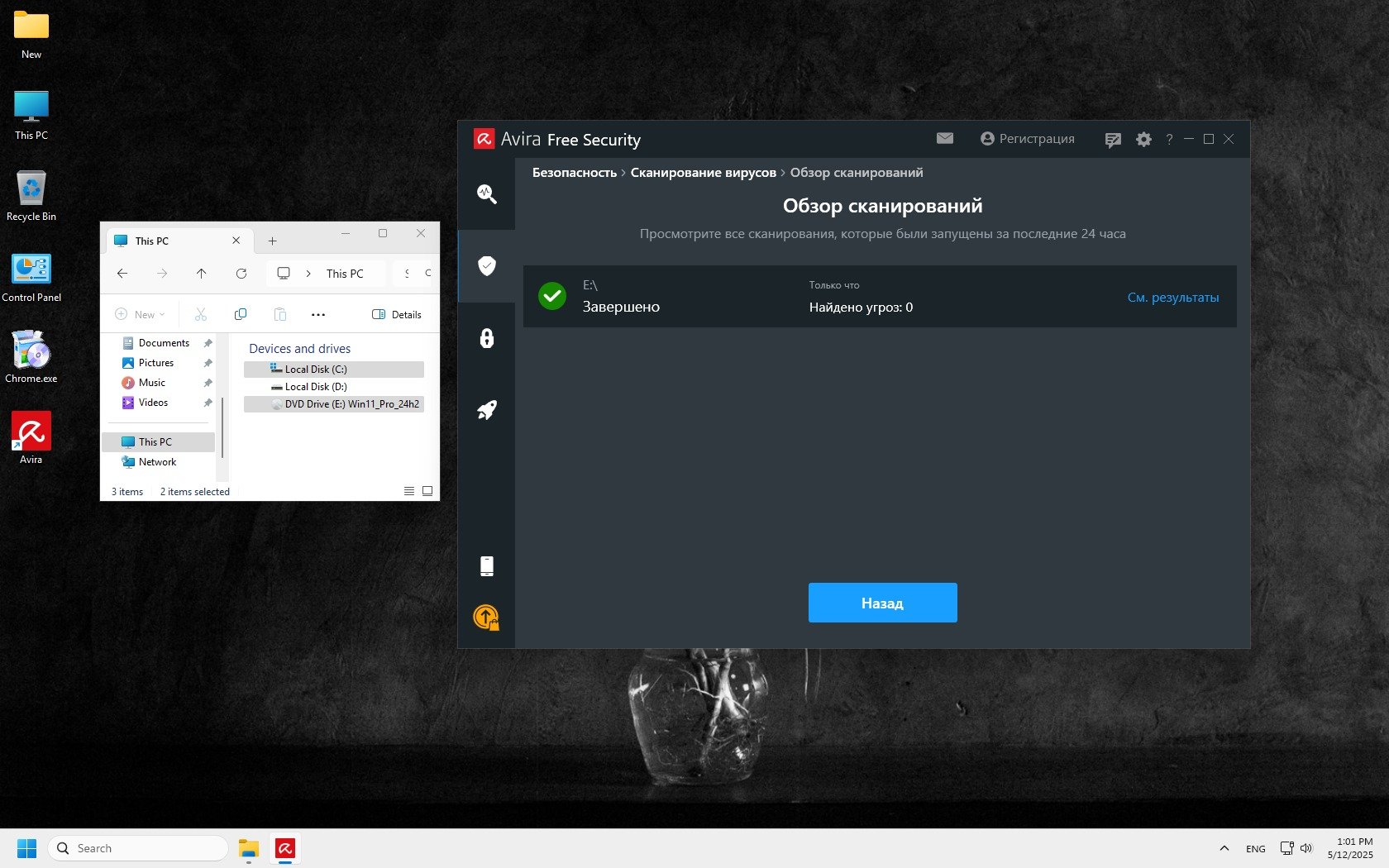Viewport: 1389px width, 868px height.
Task: Open the Performance rocket section in Avira sidebar
Action: pyautogui.click(x=487, y=410)
